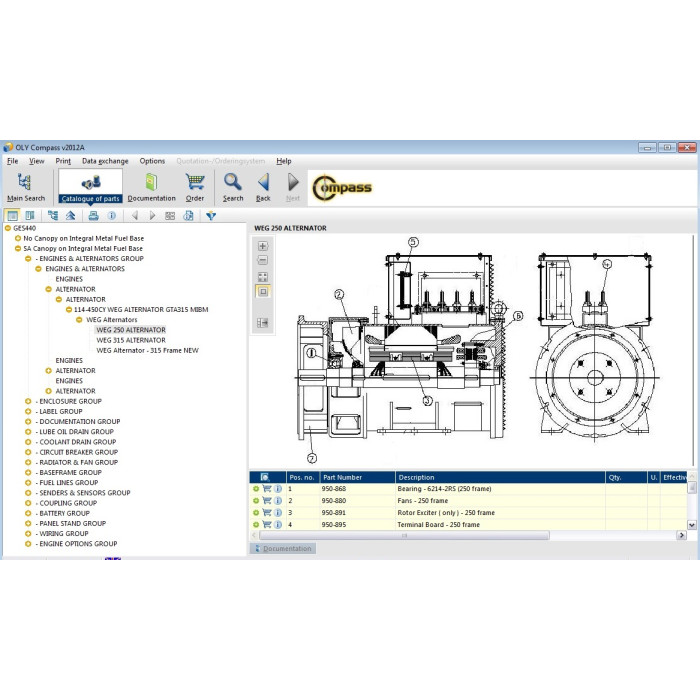Image resolution: width=700 pixels, height=700 pixels.
Task: Select WEG 250 ALTERNATOR tree item
Action: 131,330
